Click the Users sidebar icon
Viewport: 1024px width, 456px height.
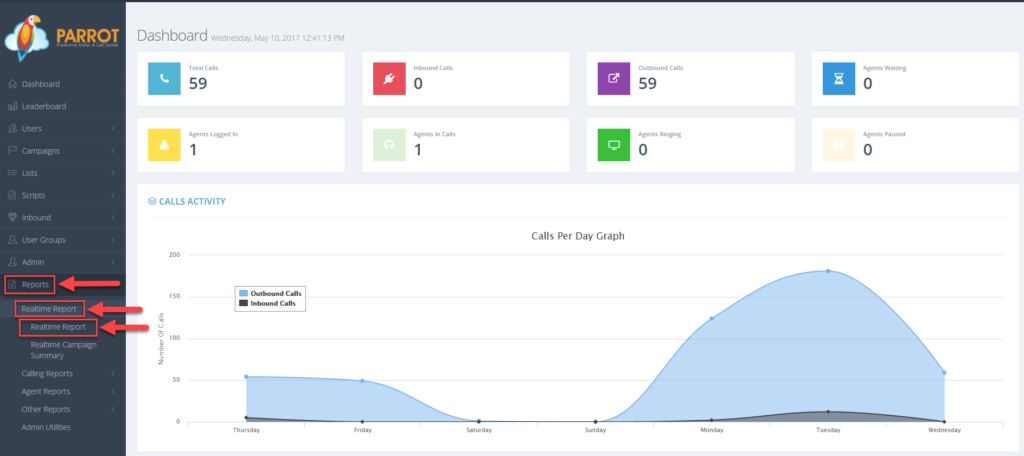click(12, 129)
